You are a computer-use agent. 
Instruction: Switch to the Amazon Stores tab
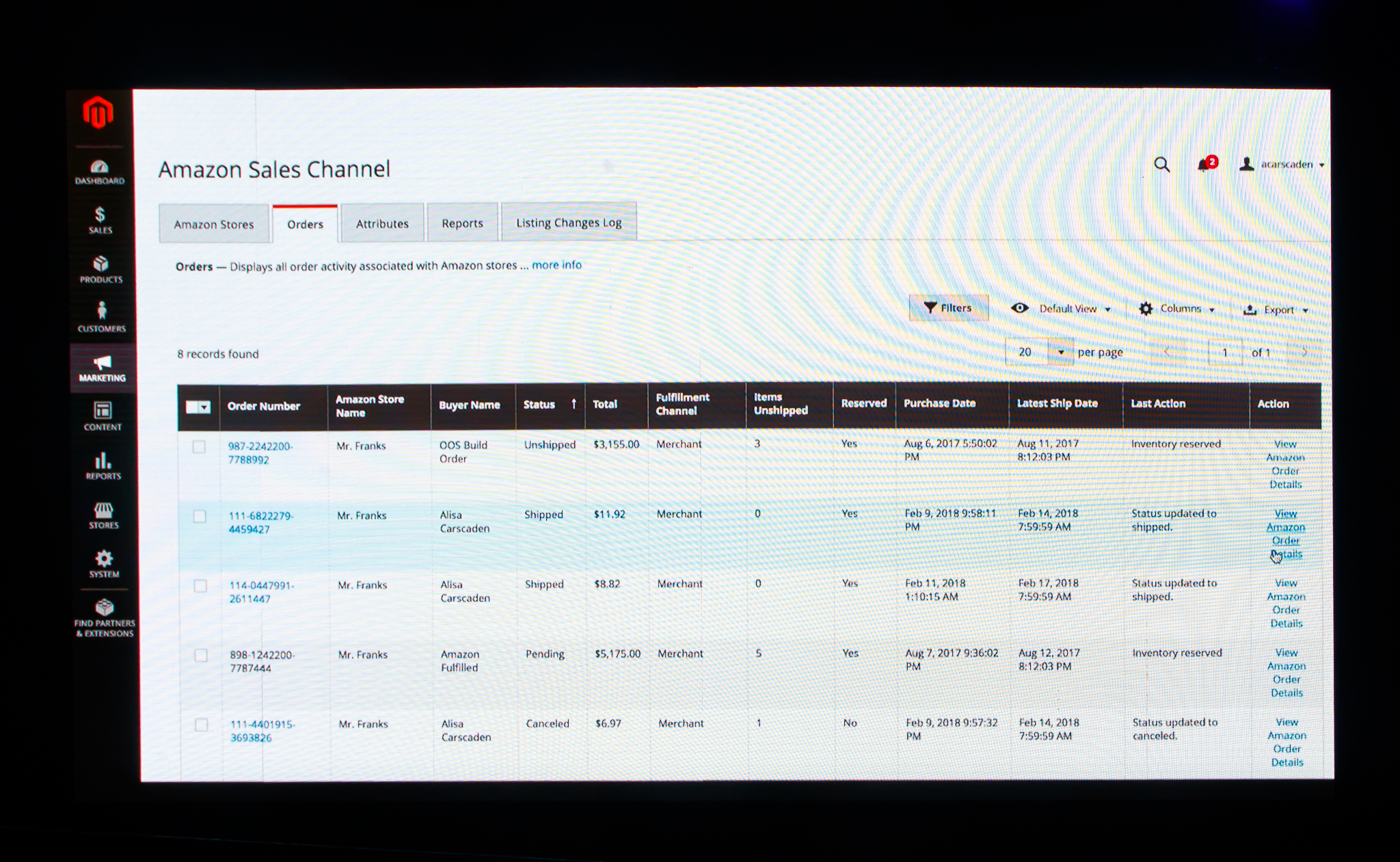214,224
